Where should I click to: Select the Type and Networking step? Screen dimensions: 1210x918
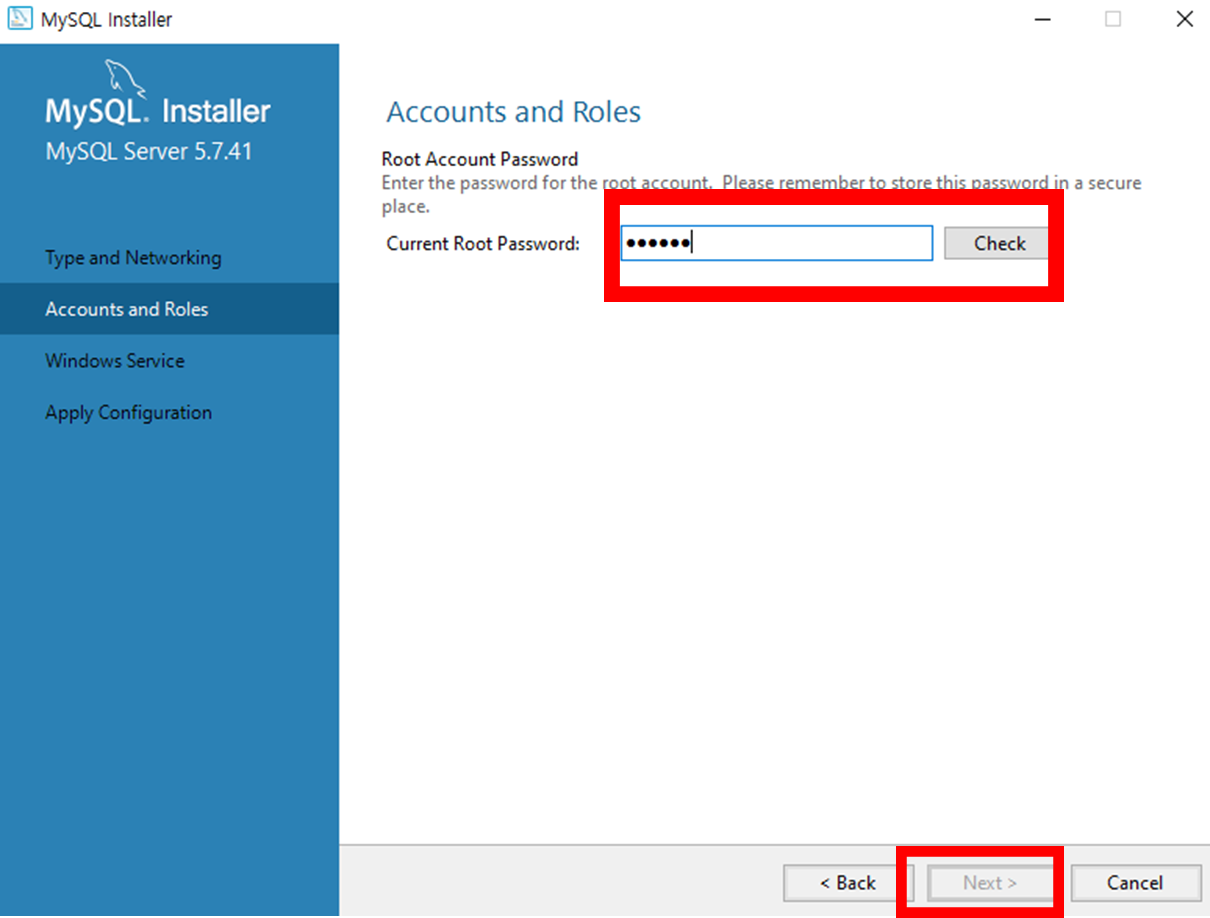click(170, 258)
